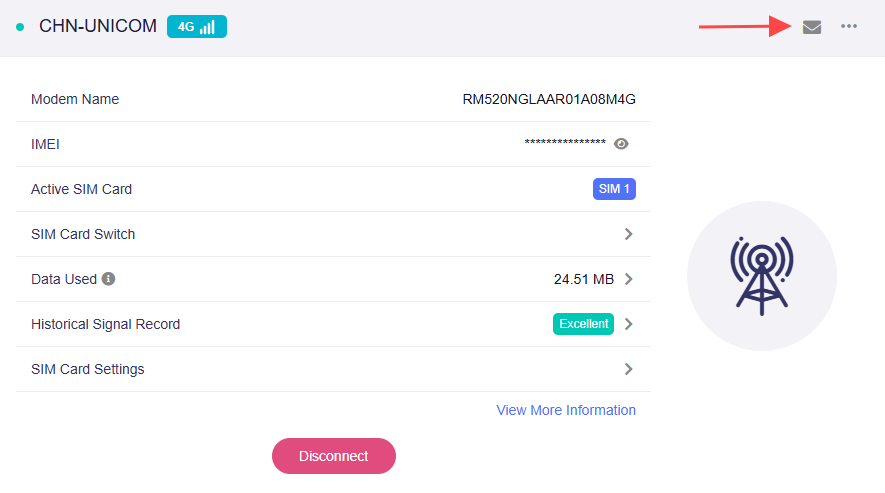Expand the SIM Card Switch row chevron
Viewport: 885px width, 493px height.
coord(628,234)
